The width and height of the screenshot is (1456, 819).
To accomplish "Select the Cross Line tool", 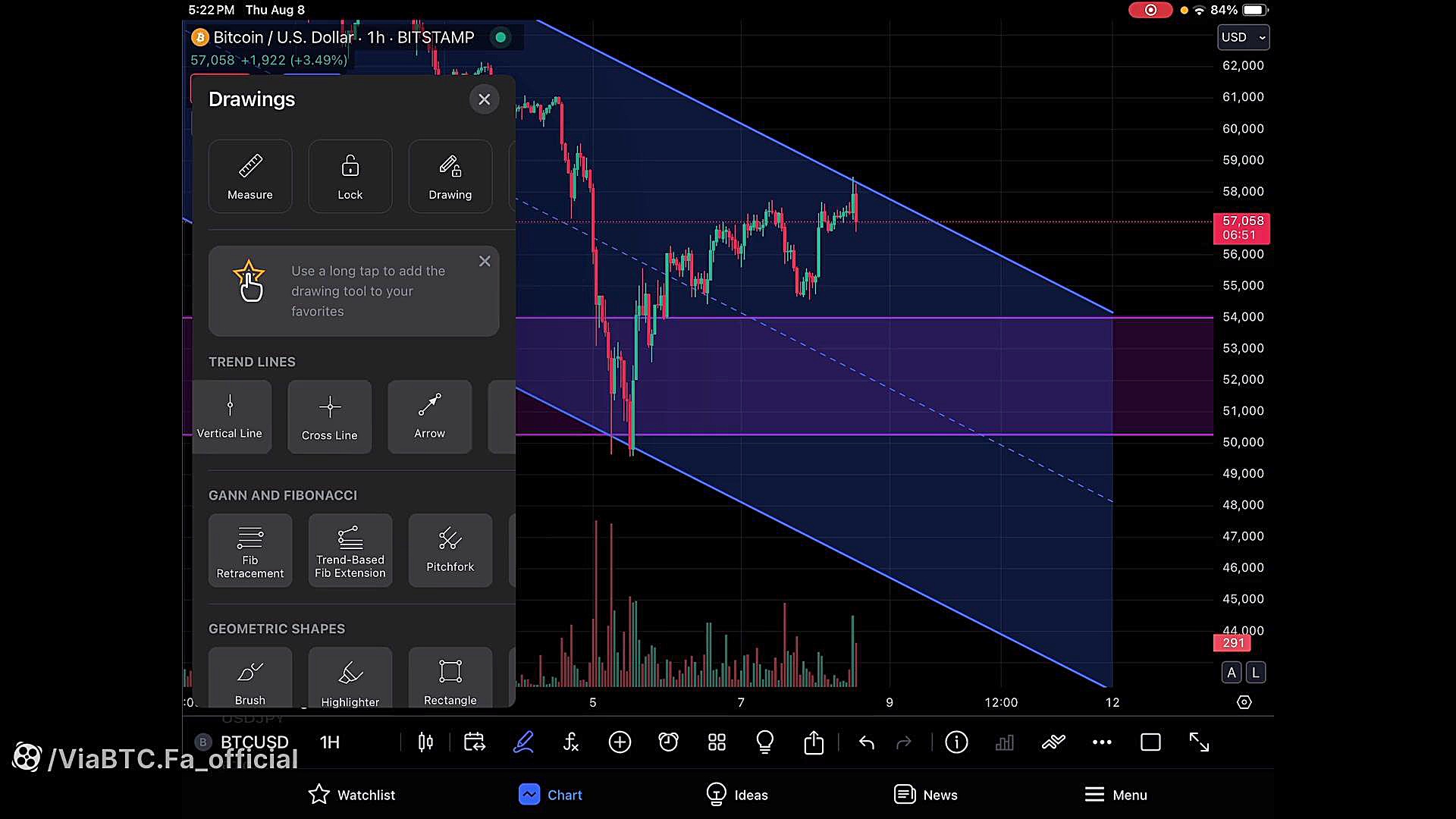I will point(330,417).
